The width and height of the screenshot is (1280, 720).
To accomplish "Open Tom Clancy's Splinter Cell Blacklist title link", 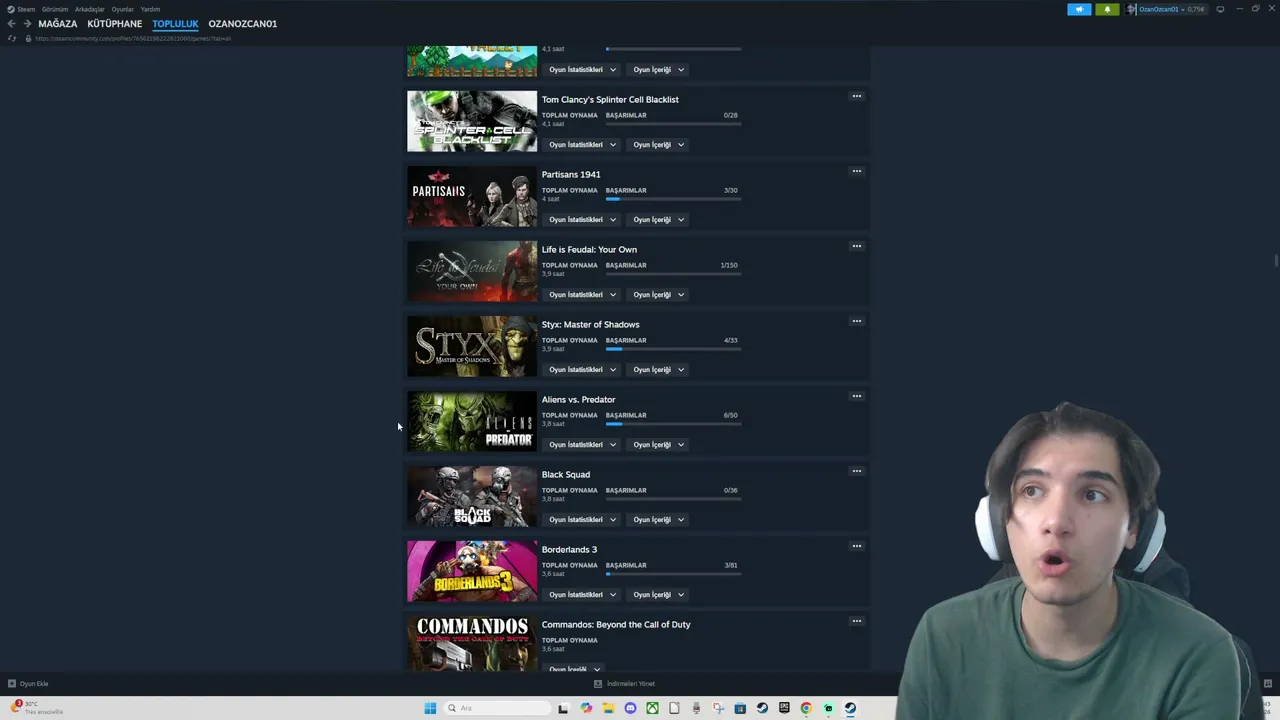I will [610, 99].
